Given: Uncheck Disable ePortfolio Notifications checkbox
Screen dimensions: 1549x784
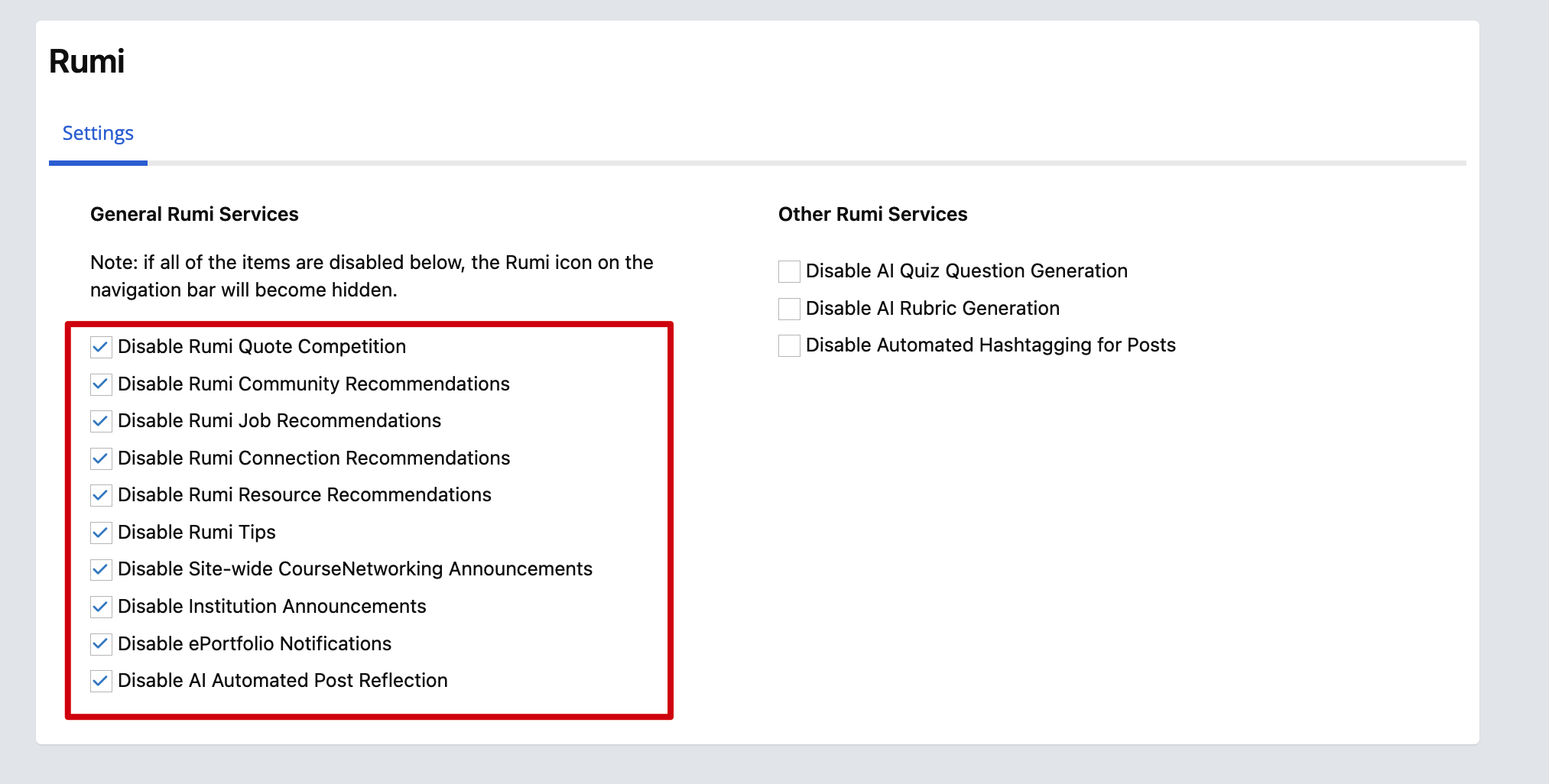Looking at the screenshot, I should [101, 644].
